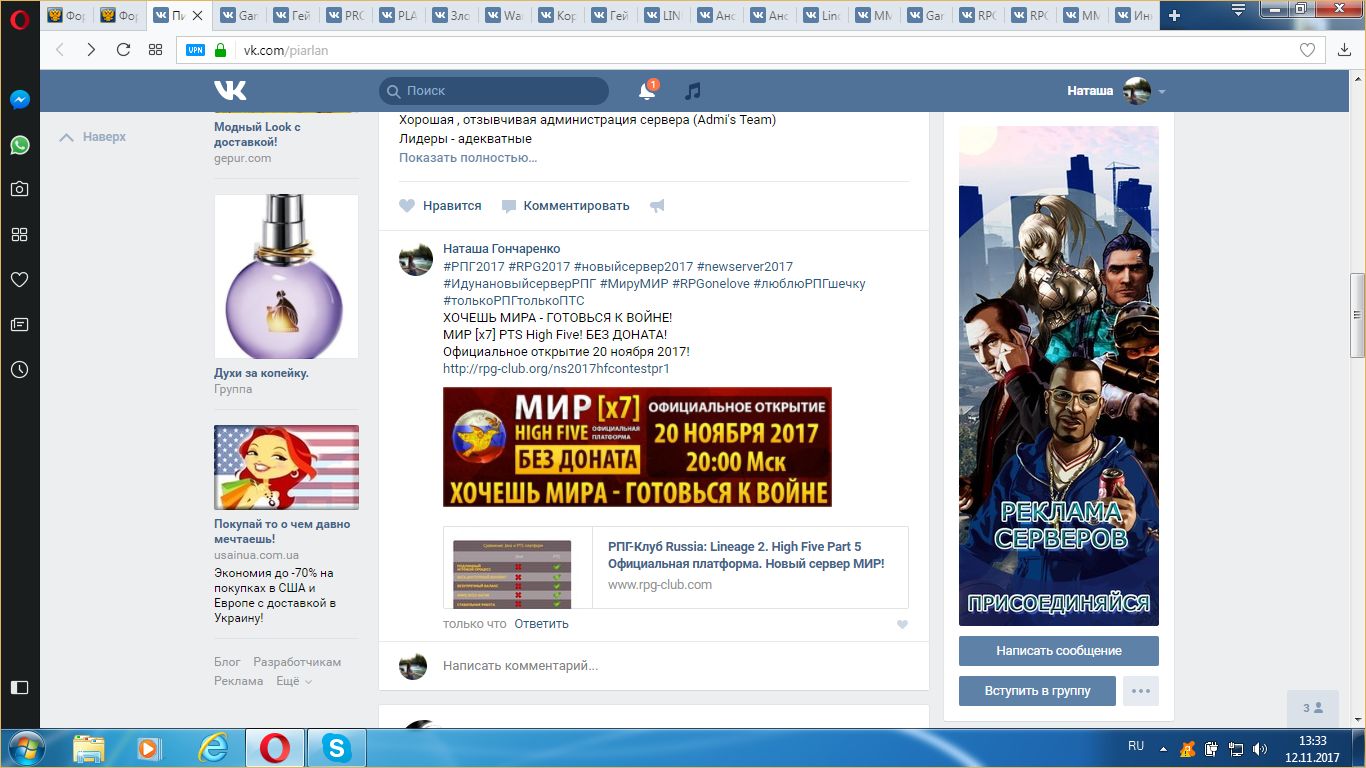Open the VK music player icon
The image size is (1366, 768).
point(692,91)
